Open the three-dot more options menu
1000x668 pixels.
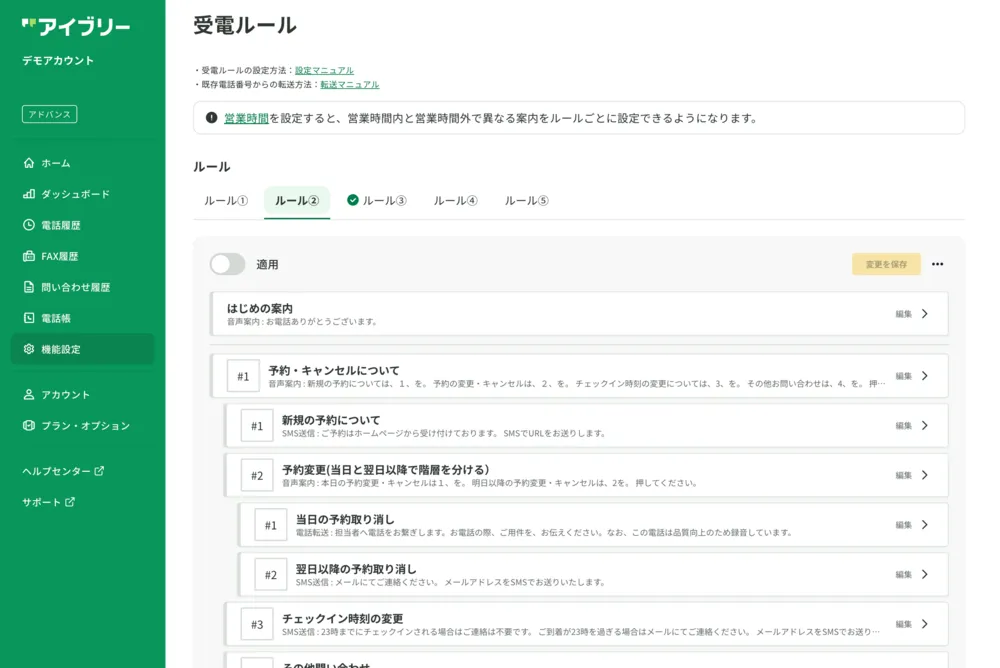coord(937,264)
